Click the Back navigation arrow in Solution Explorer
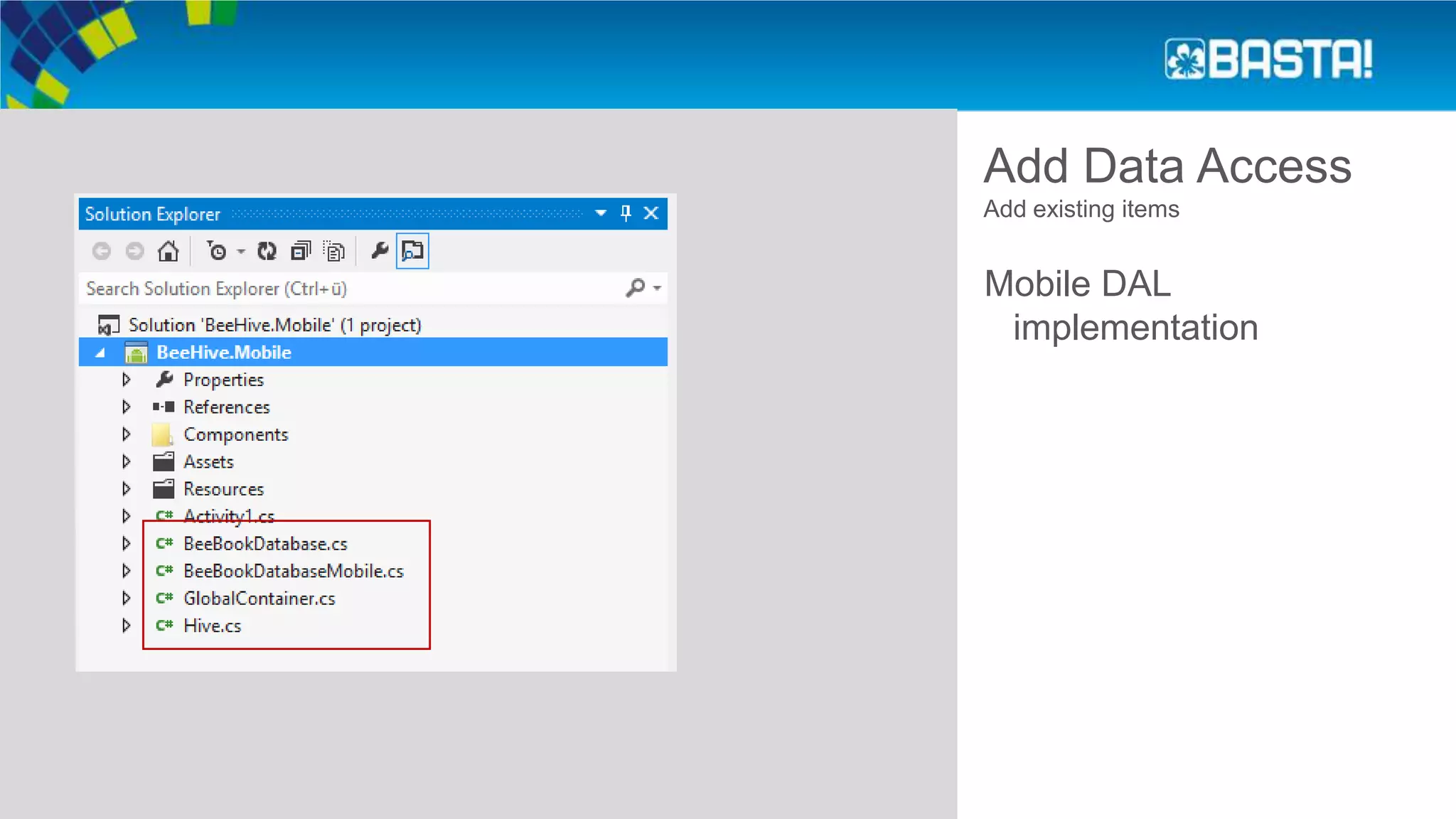The height and width of the screenshot is (819, 1456). [102, 251]
